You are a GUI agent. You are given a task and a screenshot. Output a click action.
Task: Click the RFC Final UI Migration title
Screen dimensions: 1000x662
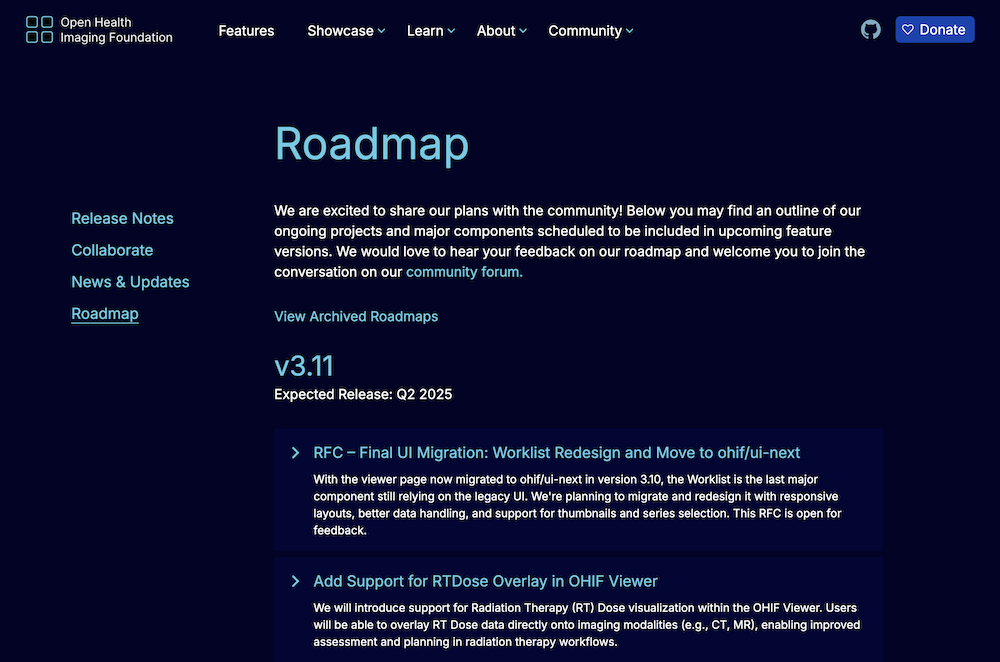[556, 453]
